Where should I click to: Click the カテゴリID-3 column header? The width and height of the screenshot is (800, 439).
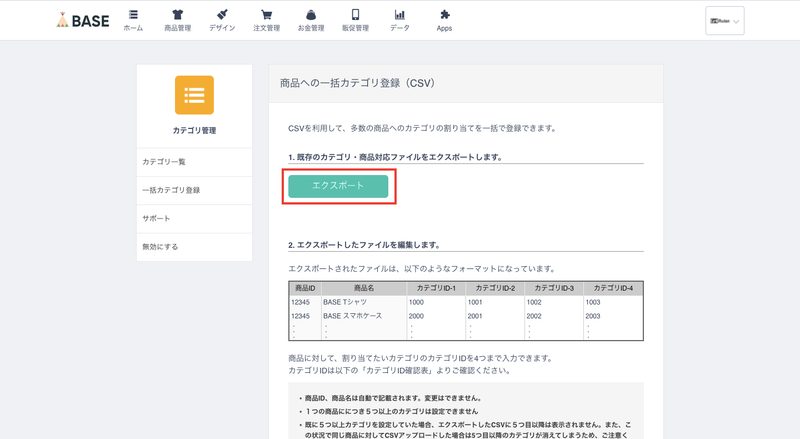[554, 288]
